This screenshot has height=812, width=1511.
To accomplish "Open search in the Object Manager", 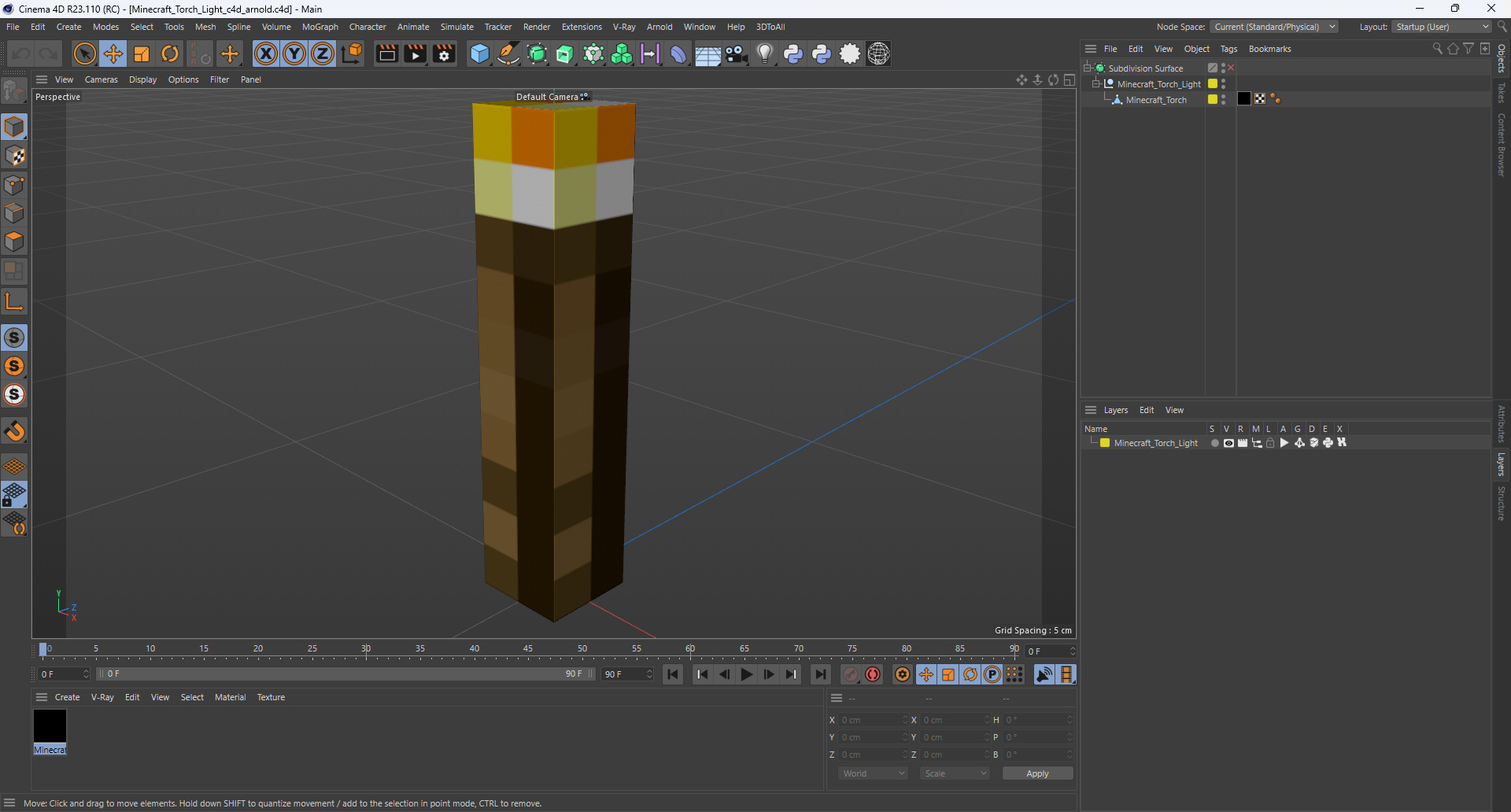I will (1437, 49).
